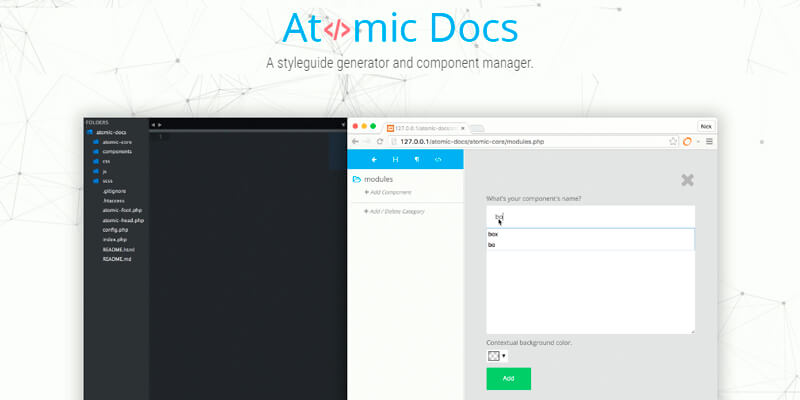Open atomic-head.php in editor sidebar
Image resolution: width=800 pixels, height=400 pixels.
pos(123,220)
